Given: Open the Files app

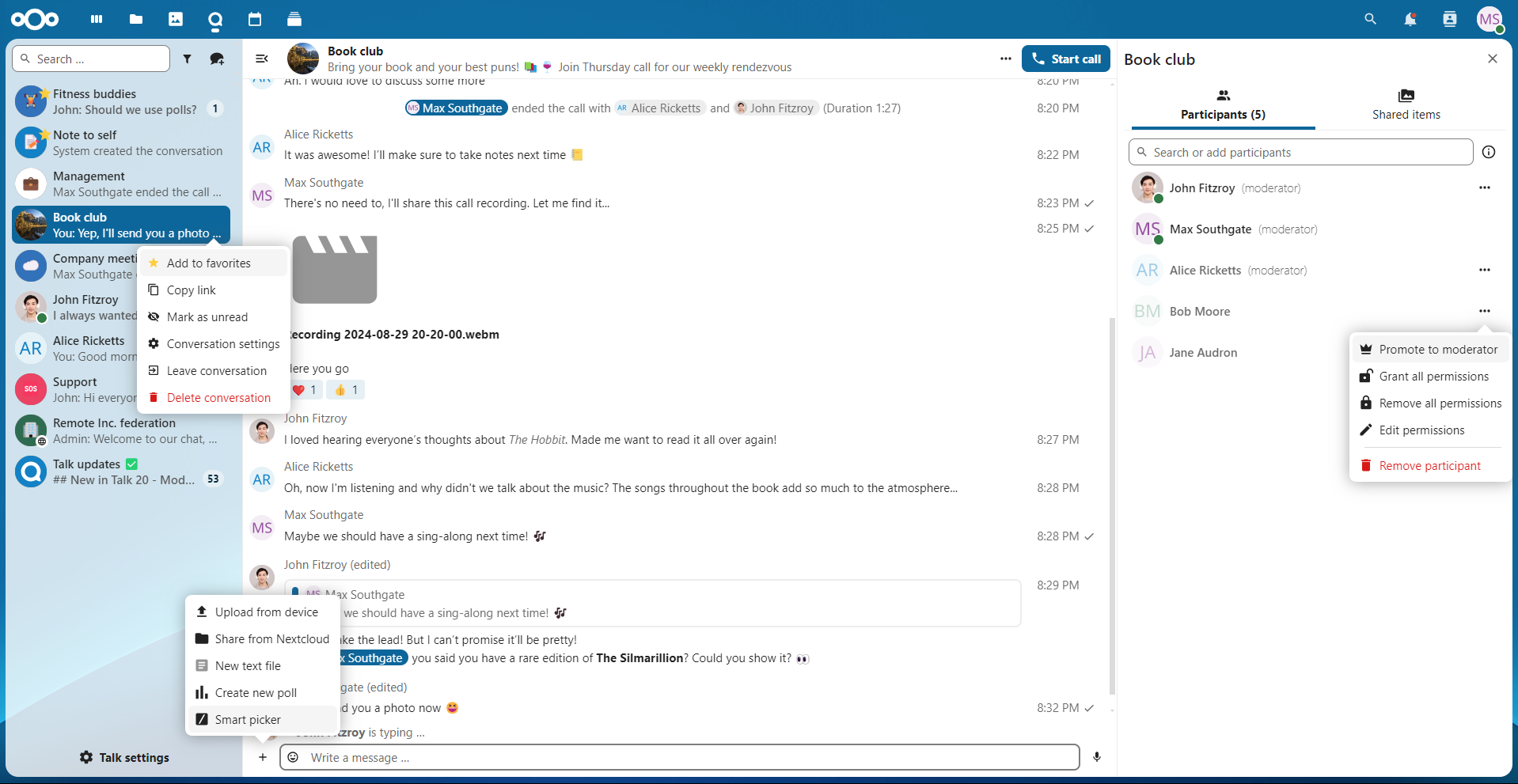Looking at the screenshot, I should tap(135, 19).
